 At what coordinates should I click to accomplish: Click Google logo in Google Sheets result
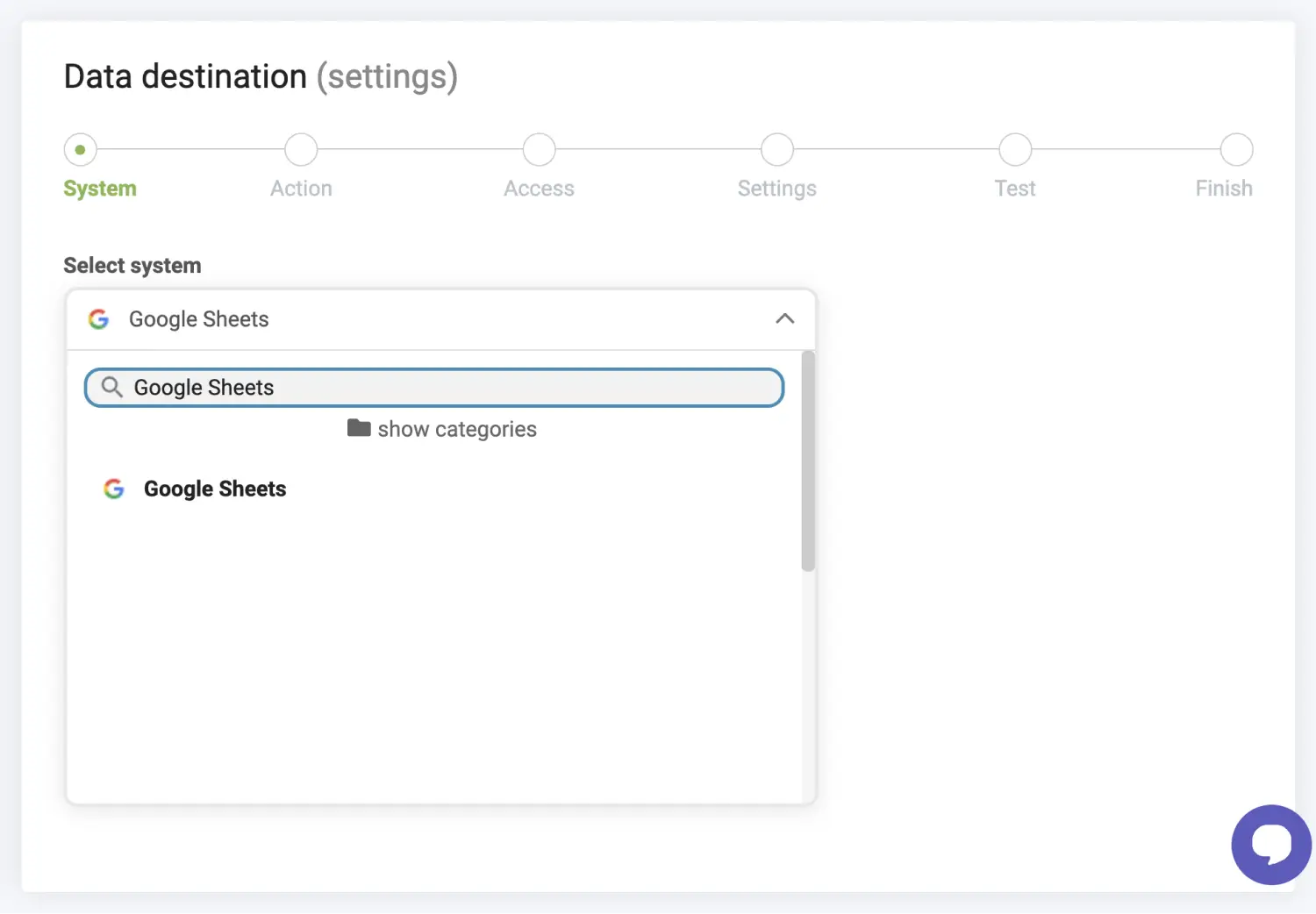114,489
